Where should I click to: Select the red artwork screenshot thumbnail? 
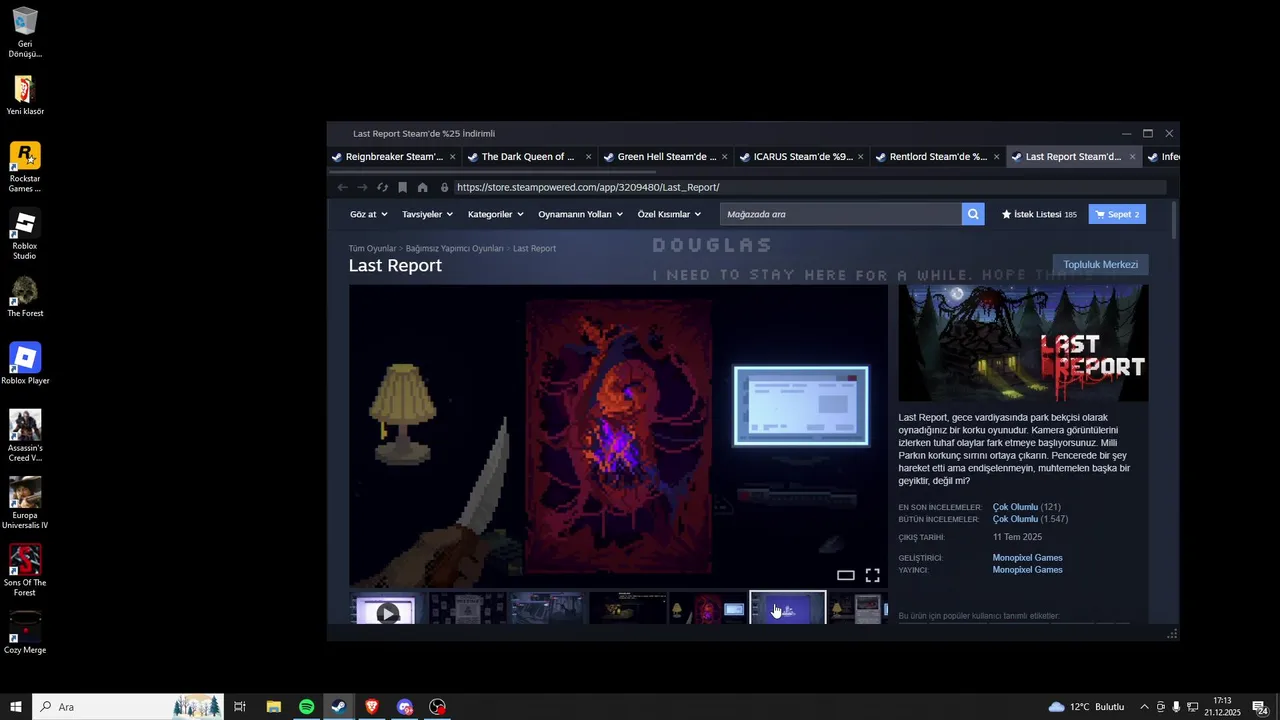tap(708, 608)
